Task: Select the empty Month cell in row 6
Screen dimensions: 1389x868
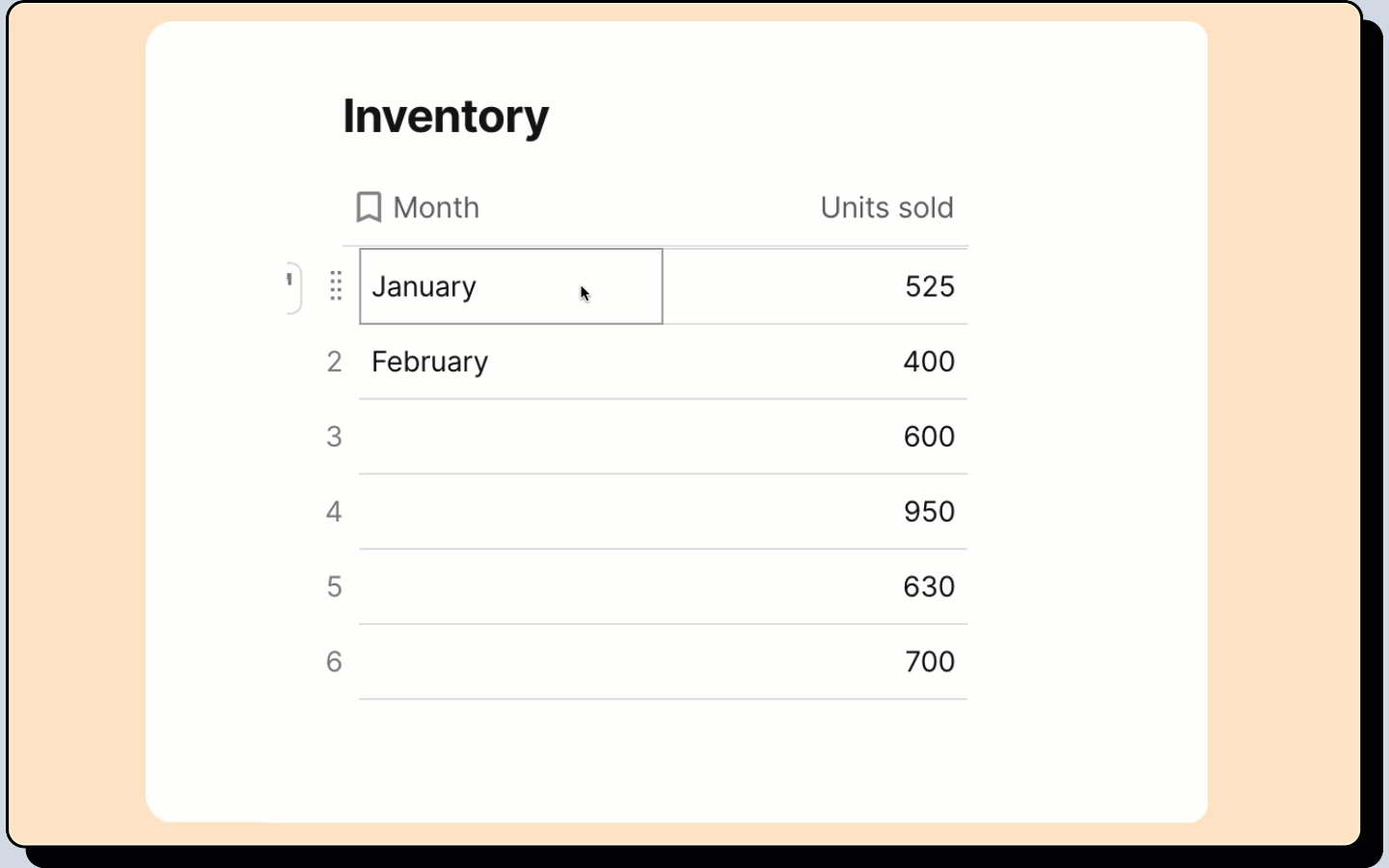Action: click(511, 663)
